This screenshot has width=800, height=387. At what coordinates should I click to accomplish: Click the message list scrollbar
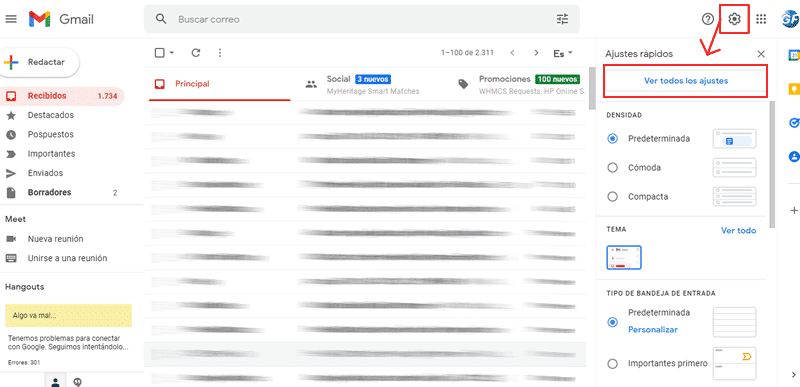tap(592, 88)
